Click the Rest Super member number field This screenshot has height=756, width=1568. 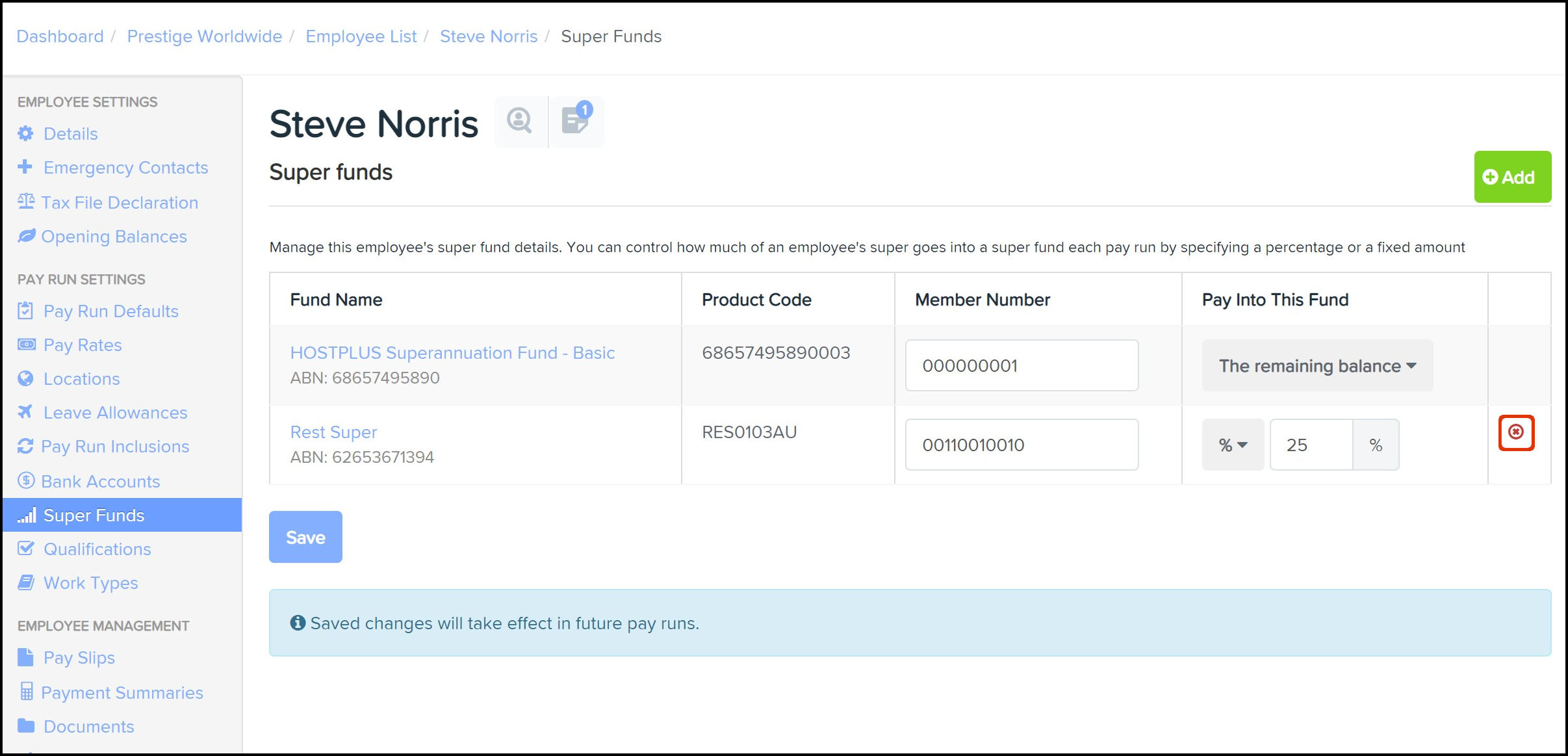[1021, 445]
